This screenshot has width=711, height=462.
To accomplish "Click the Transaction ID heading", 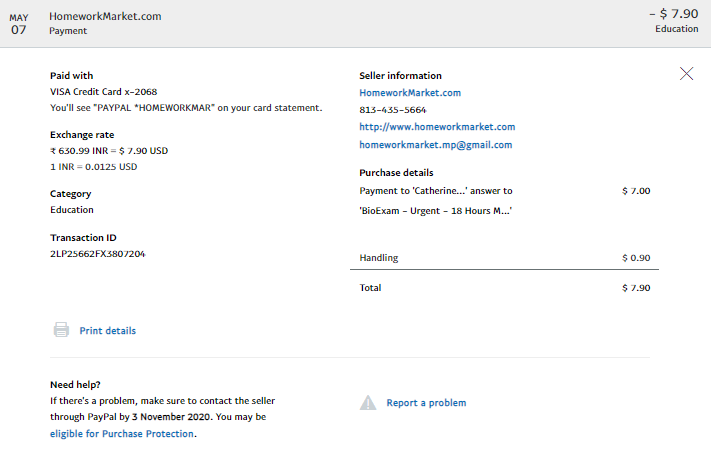I will 83,238.
